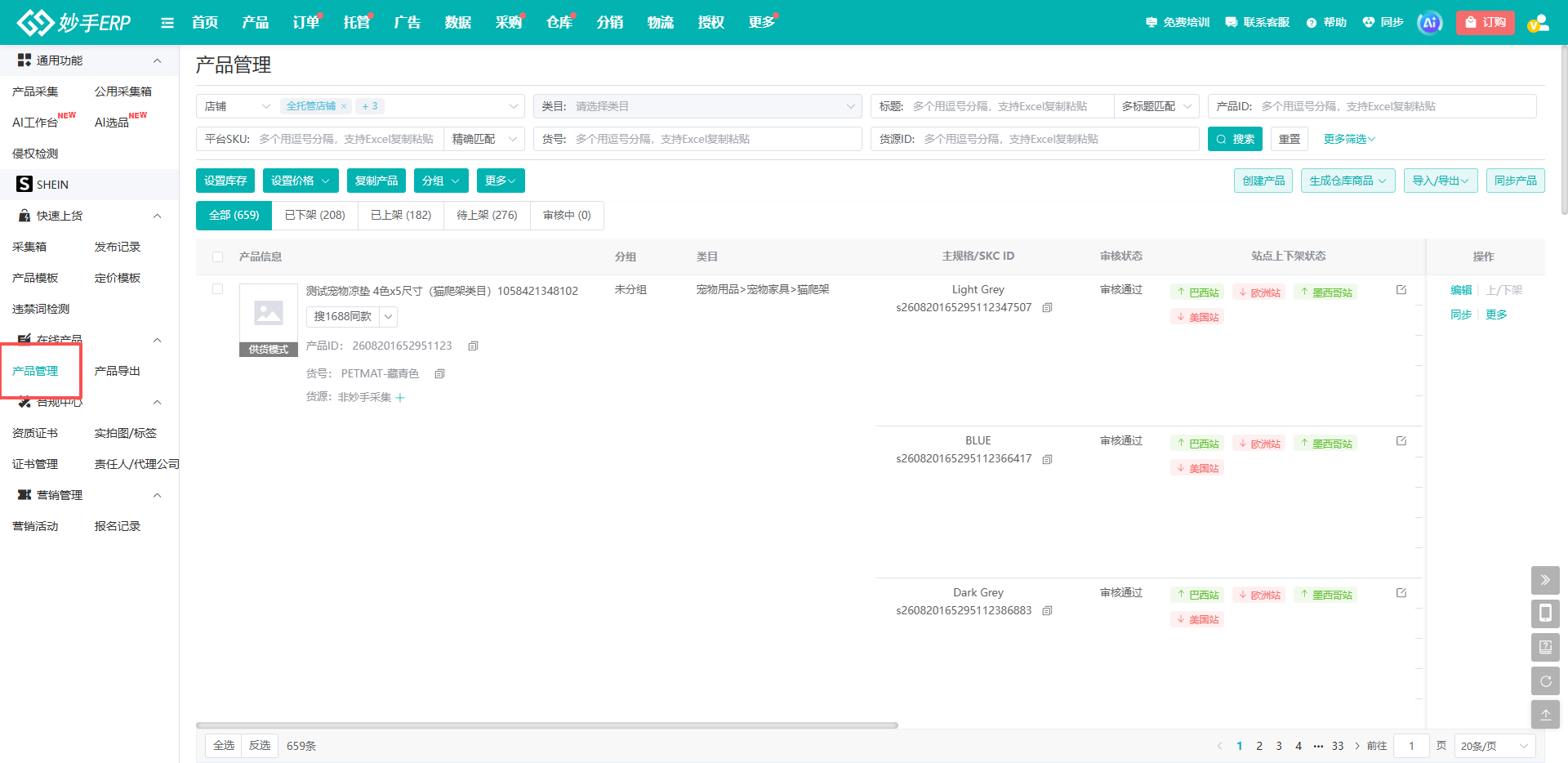The image size is (1568, 763).
Task: Open the 20条/页 page size selector
Action: (x=1494, y=746)
